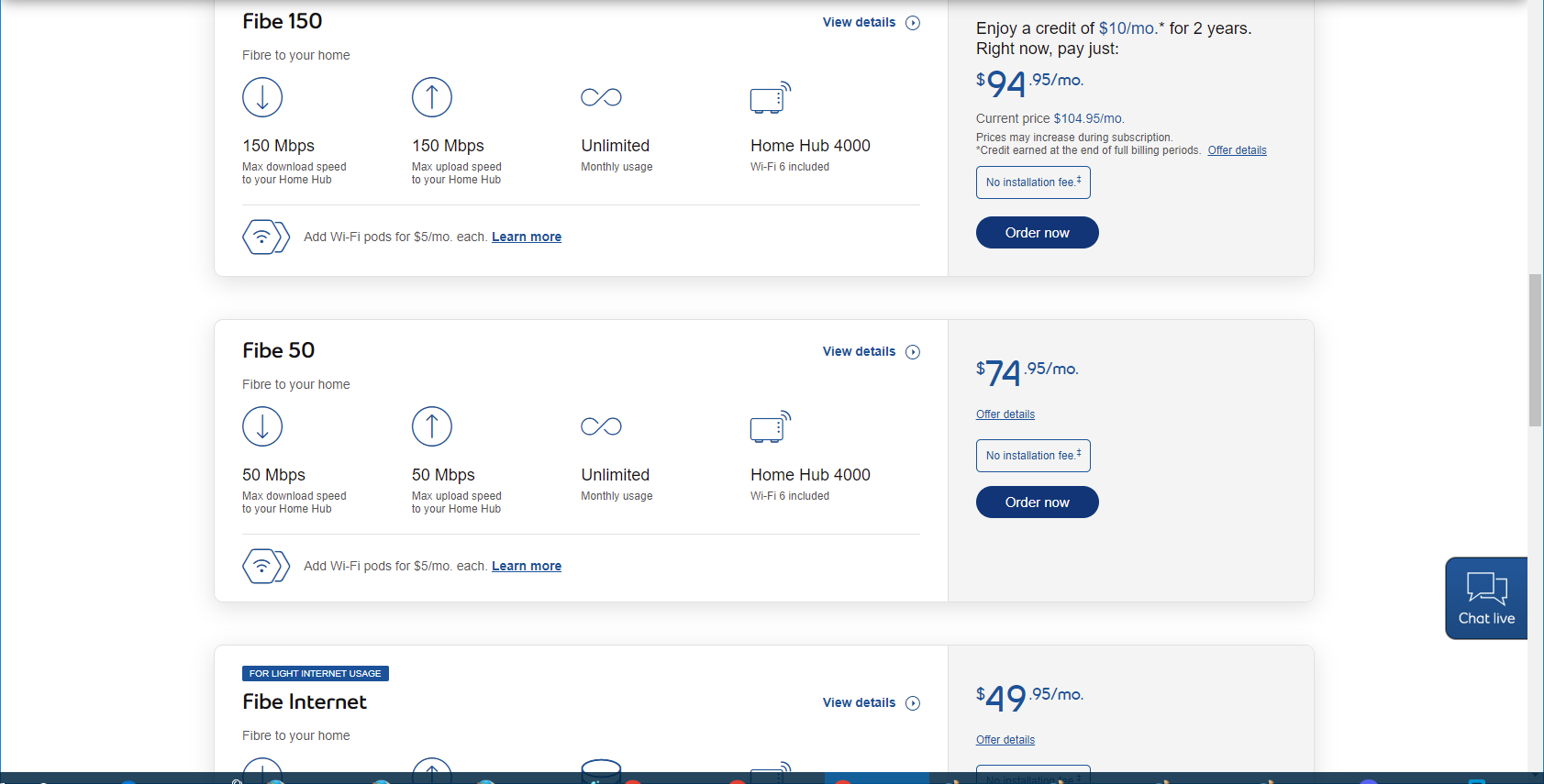Click "Unlimited" label in Fibe 150 card
Screen dimensions: 1544x784
coord(616,146)
